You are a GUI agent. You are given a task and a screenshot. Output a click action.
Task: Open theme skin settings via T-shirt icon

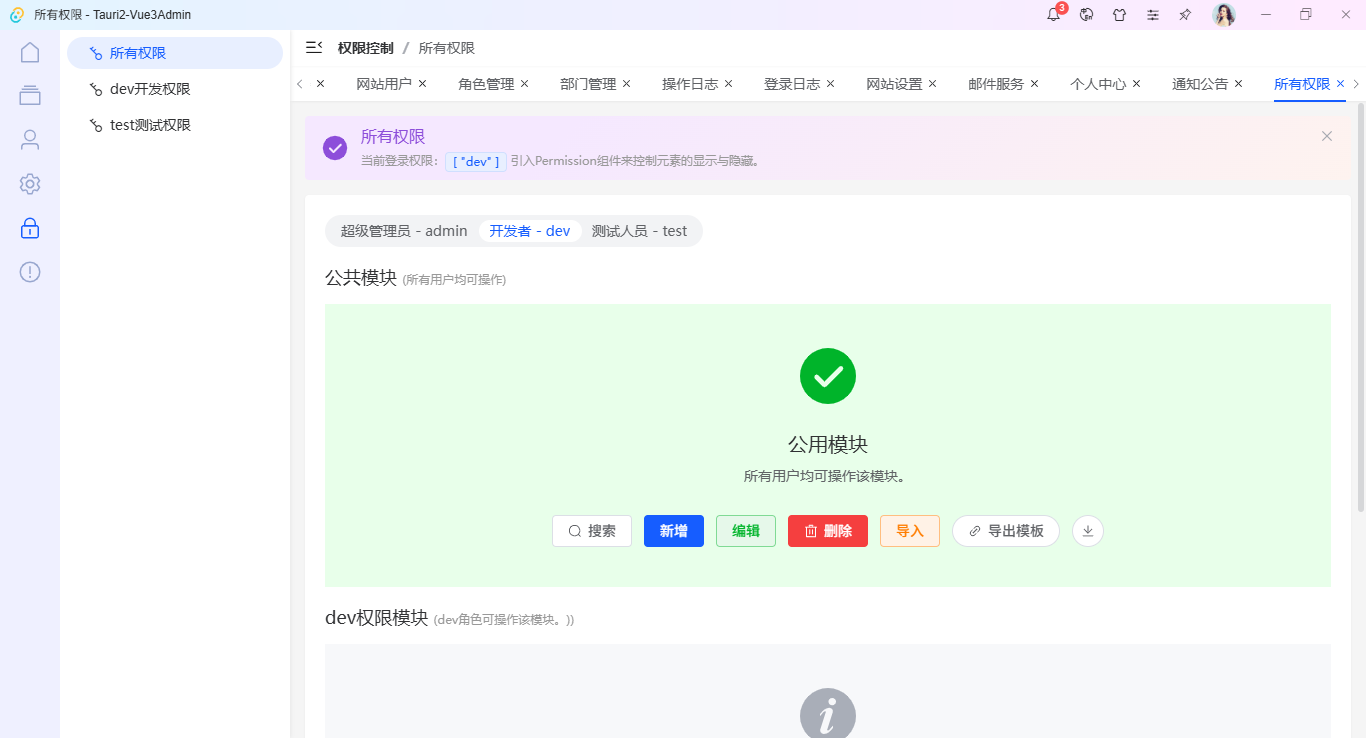[x=1120, y=14]
